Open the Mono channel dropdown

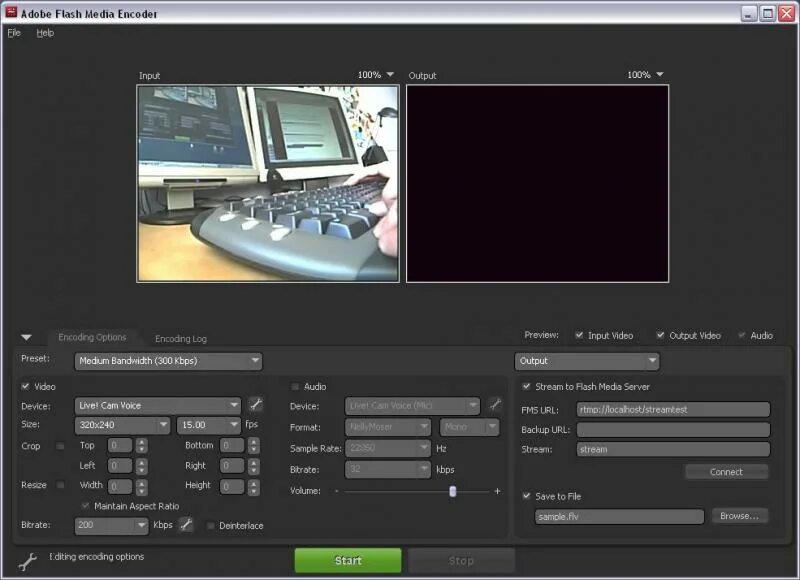coord(469,427)
